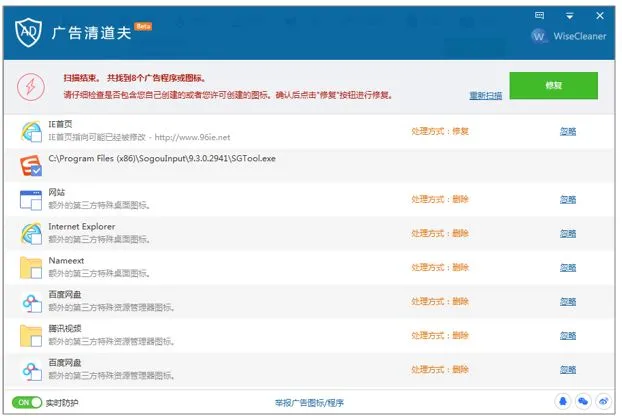622x420 pixels.
Task: Click the WiseCleaner W logo
Action: point(539,36)
